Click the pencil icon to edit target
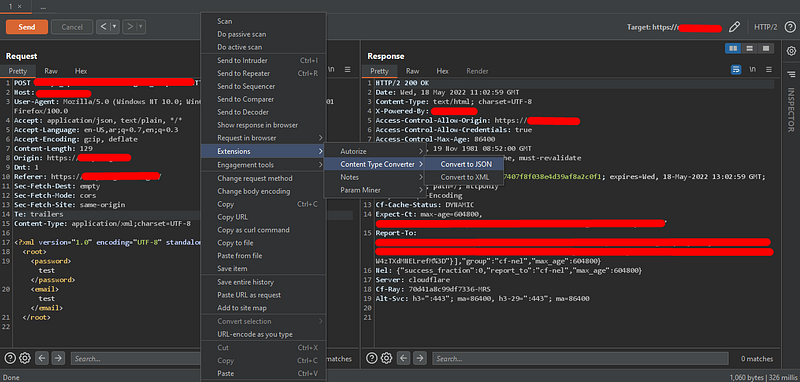 pos(734,27)
